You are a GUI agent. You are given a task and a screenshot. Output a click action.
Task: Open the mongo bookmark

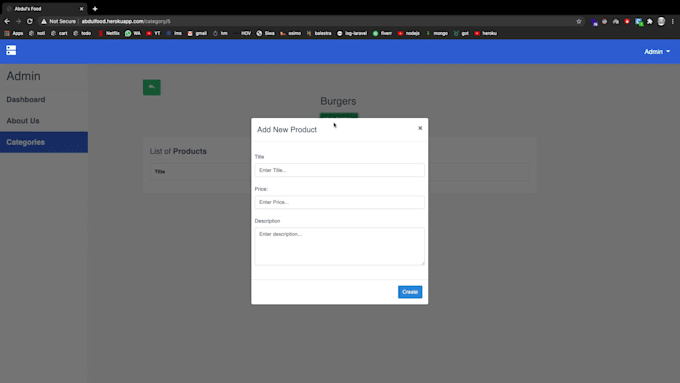pos(437,33)
